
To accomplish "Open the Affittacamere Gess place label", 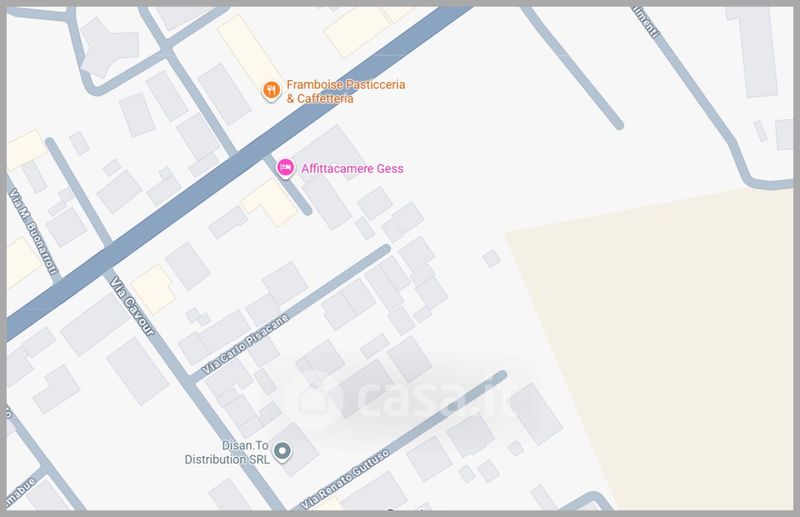I will [352, 168].
